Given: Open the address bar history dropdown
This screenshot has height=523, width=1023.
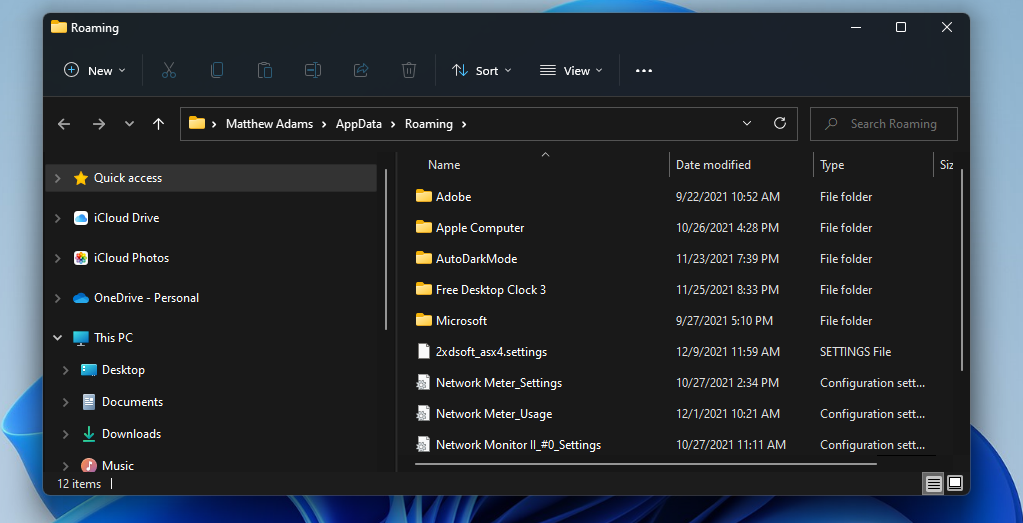Looking at the screenshot, I should 747,124.
